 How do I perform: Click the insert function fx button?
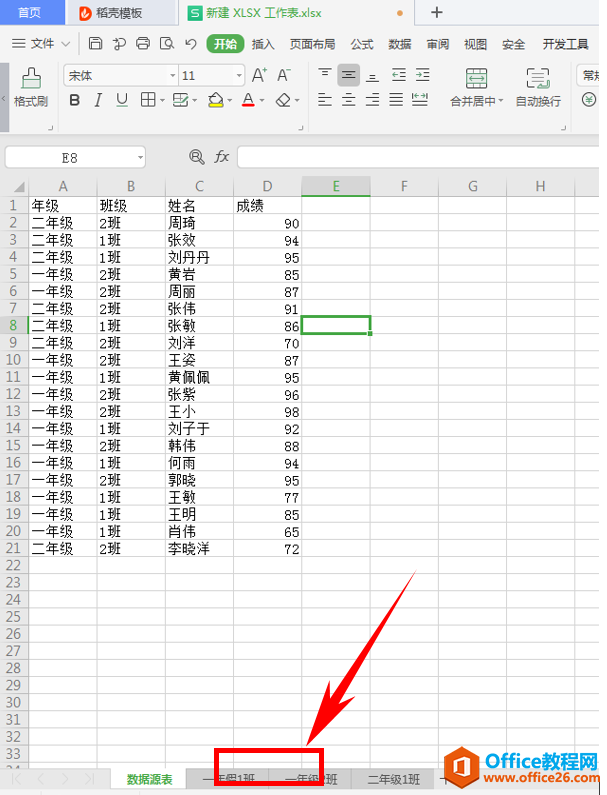pyautogui.click(x=222, y=157)
